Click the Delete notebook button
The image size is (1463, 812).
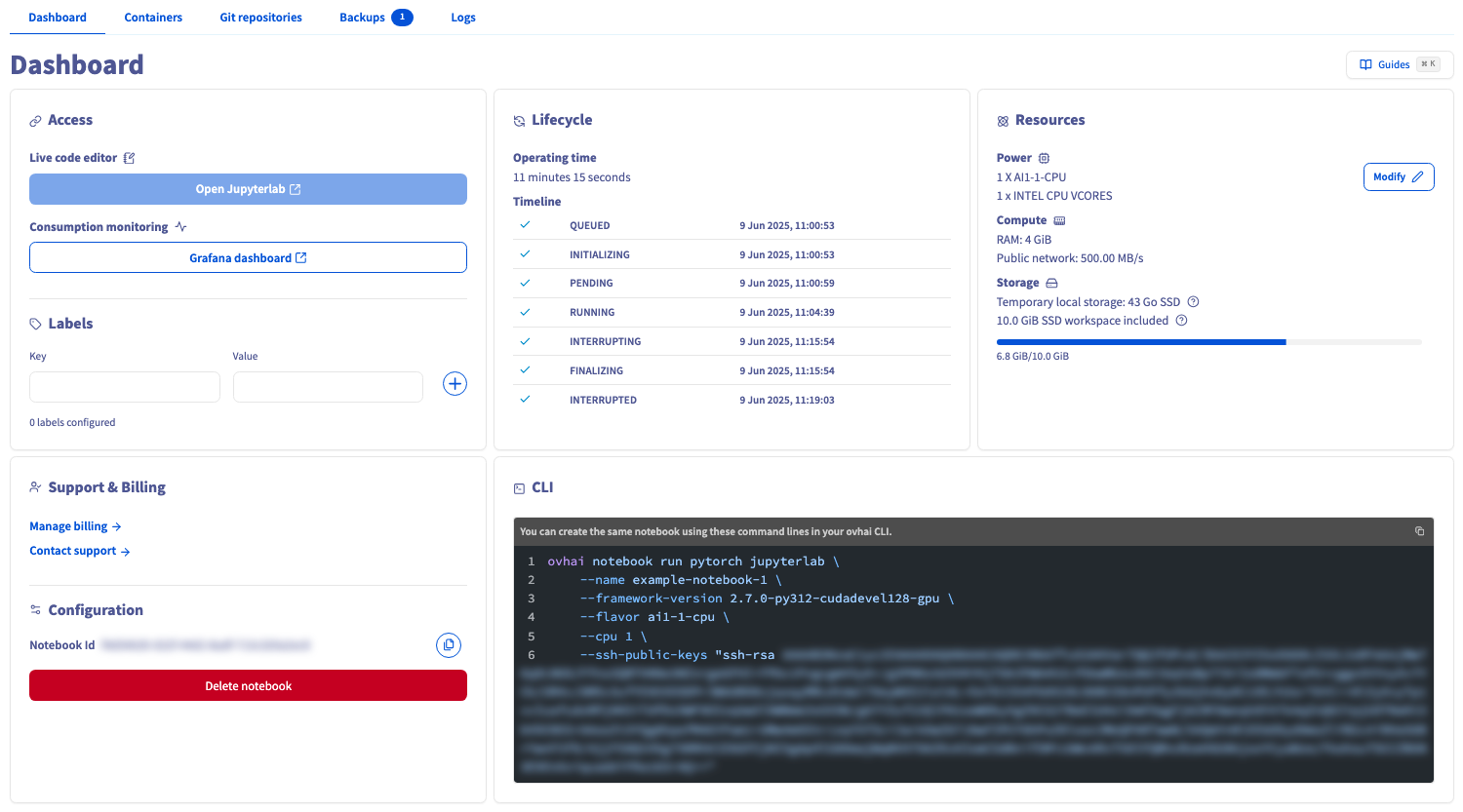[248, 685]
